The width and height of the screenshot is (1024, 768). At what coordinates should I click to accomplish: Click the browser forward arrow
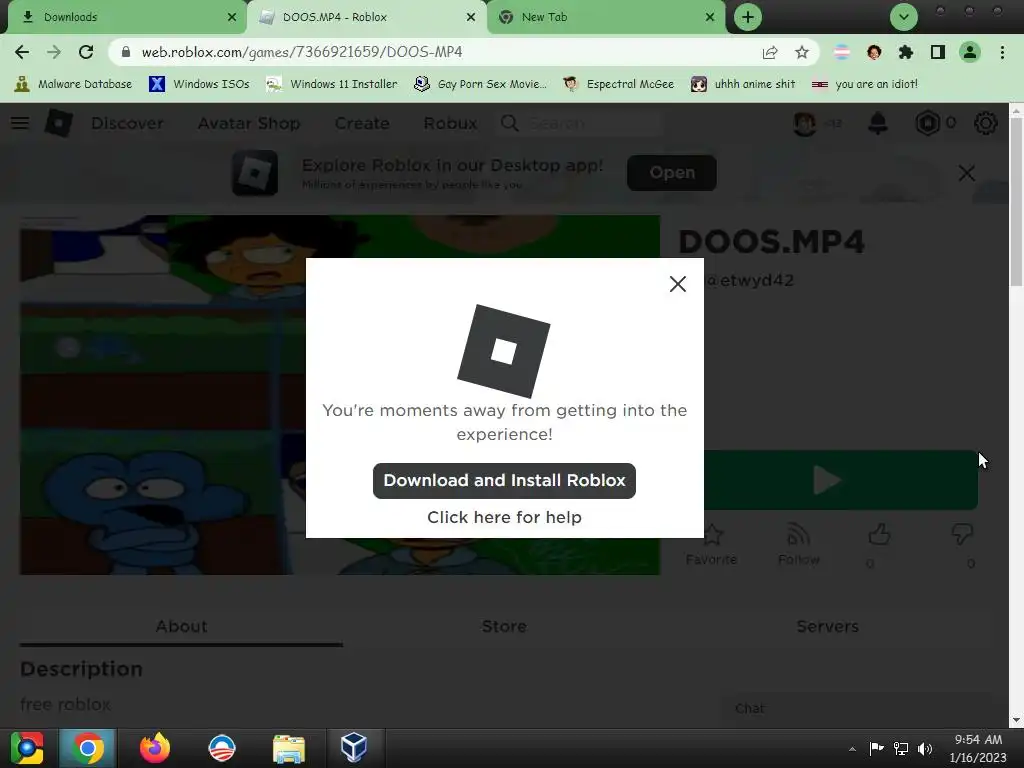[x=54, y=52]
